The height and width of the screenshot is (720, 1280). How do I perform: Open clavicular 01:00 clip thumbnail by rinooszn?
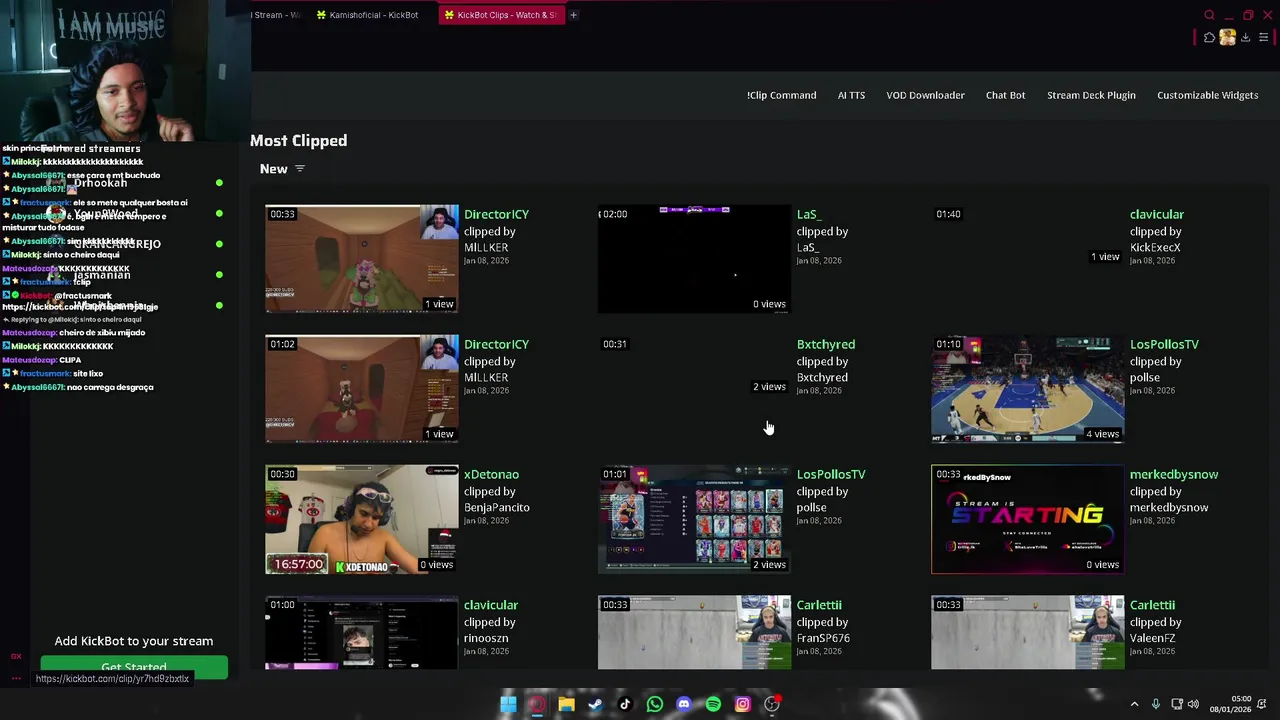pos(362,633)
